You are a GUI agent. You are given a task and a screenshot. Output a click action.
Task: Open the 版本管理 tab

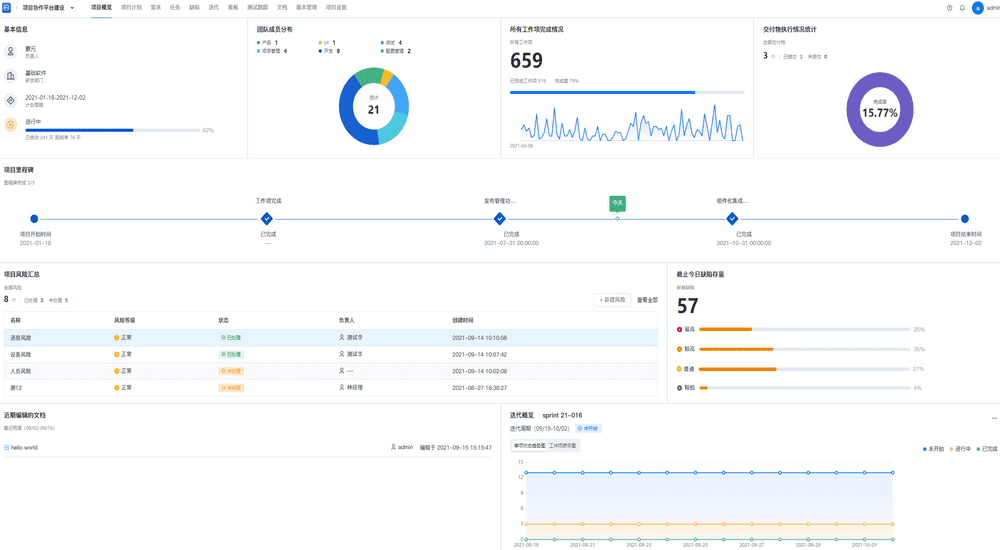coord(306,8)
